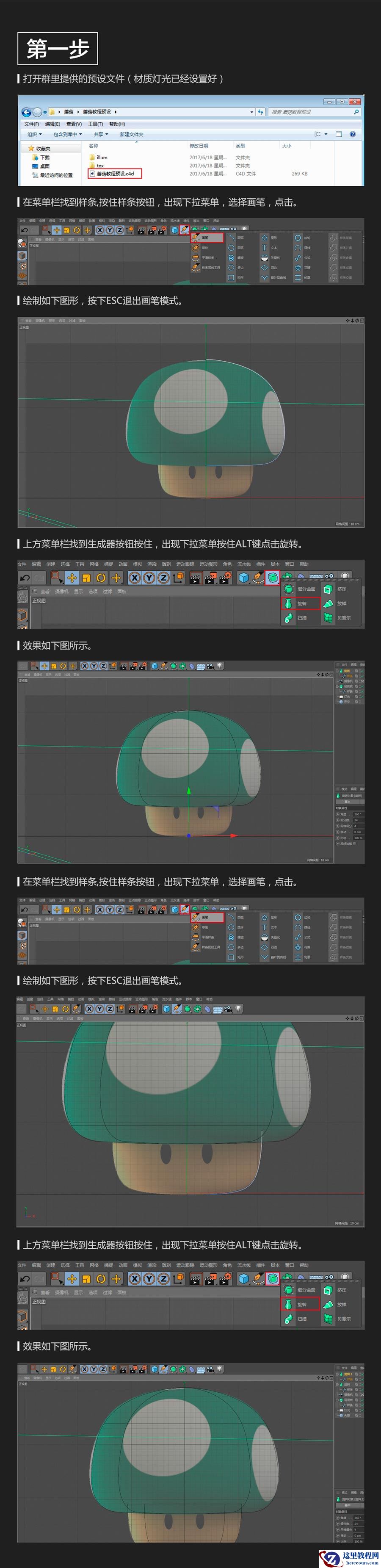Image resolution: width=381 pixels, height=1568 pixels.
Task: Open 运动图形 menu in the first generator-menu screenshot
Action: (x=208, y=564)
